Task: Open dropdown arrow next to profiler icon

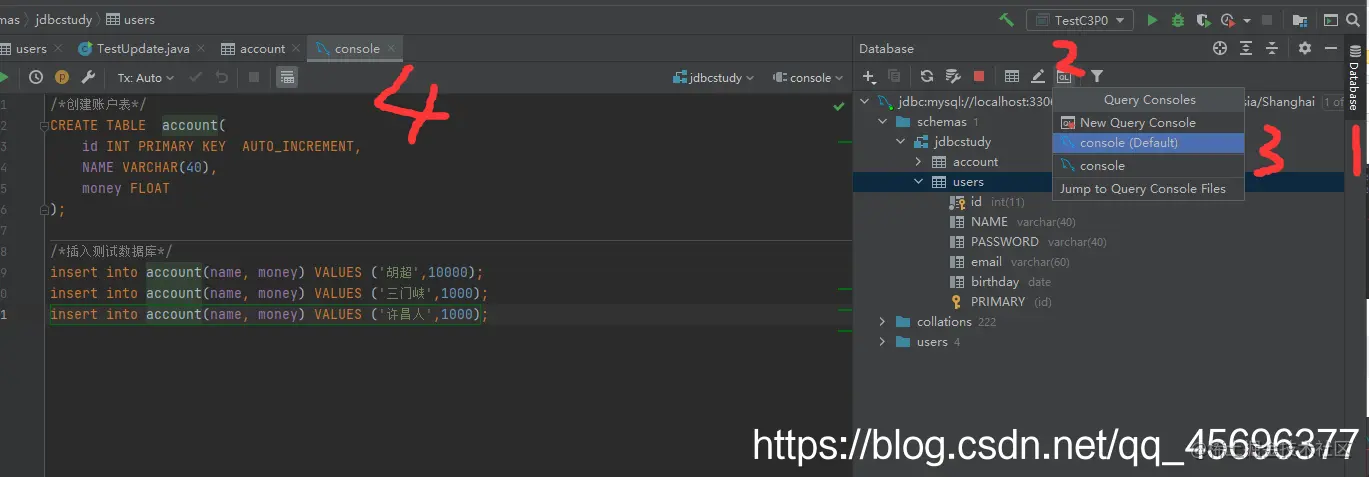Action: (x=1246, y=20)
